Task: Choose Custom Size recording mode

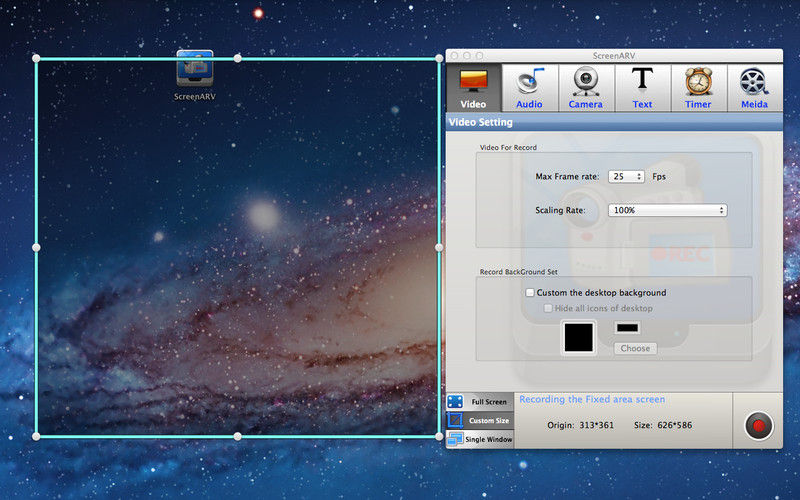Action: [x=479, y=421]
